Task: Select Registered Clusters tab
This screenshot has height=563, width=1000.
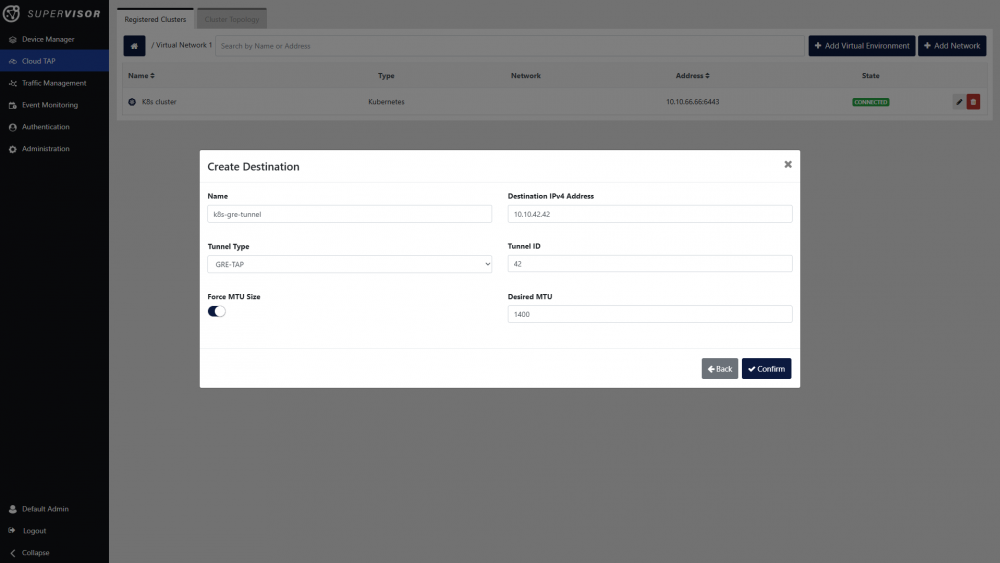Action: (x=155, y=19)
